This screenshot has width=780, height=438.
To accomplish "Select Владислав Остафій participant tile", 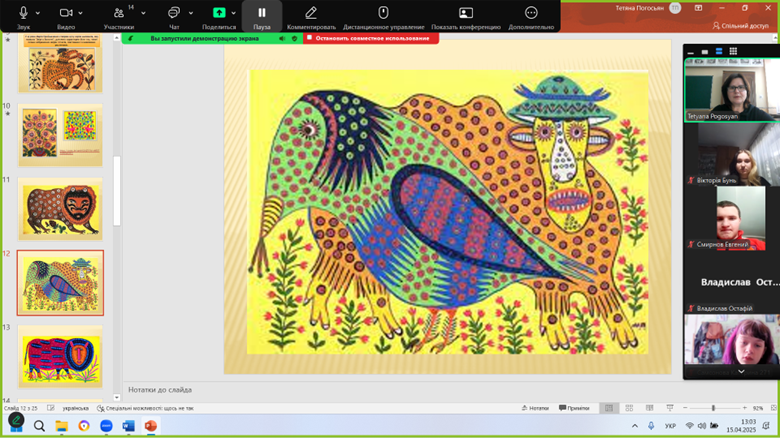I will point(732,282).
